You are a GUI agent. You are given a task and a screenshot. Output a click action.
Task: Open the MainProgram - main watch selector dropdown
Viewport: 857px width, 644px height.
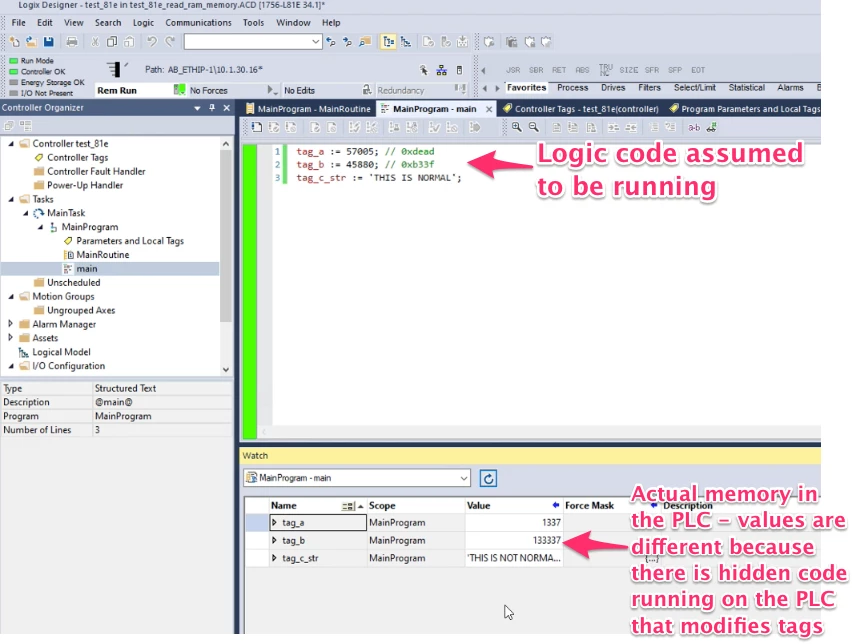point(465,478)
